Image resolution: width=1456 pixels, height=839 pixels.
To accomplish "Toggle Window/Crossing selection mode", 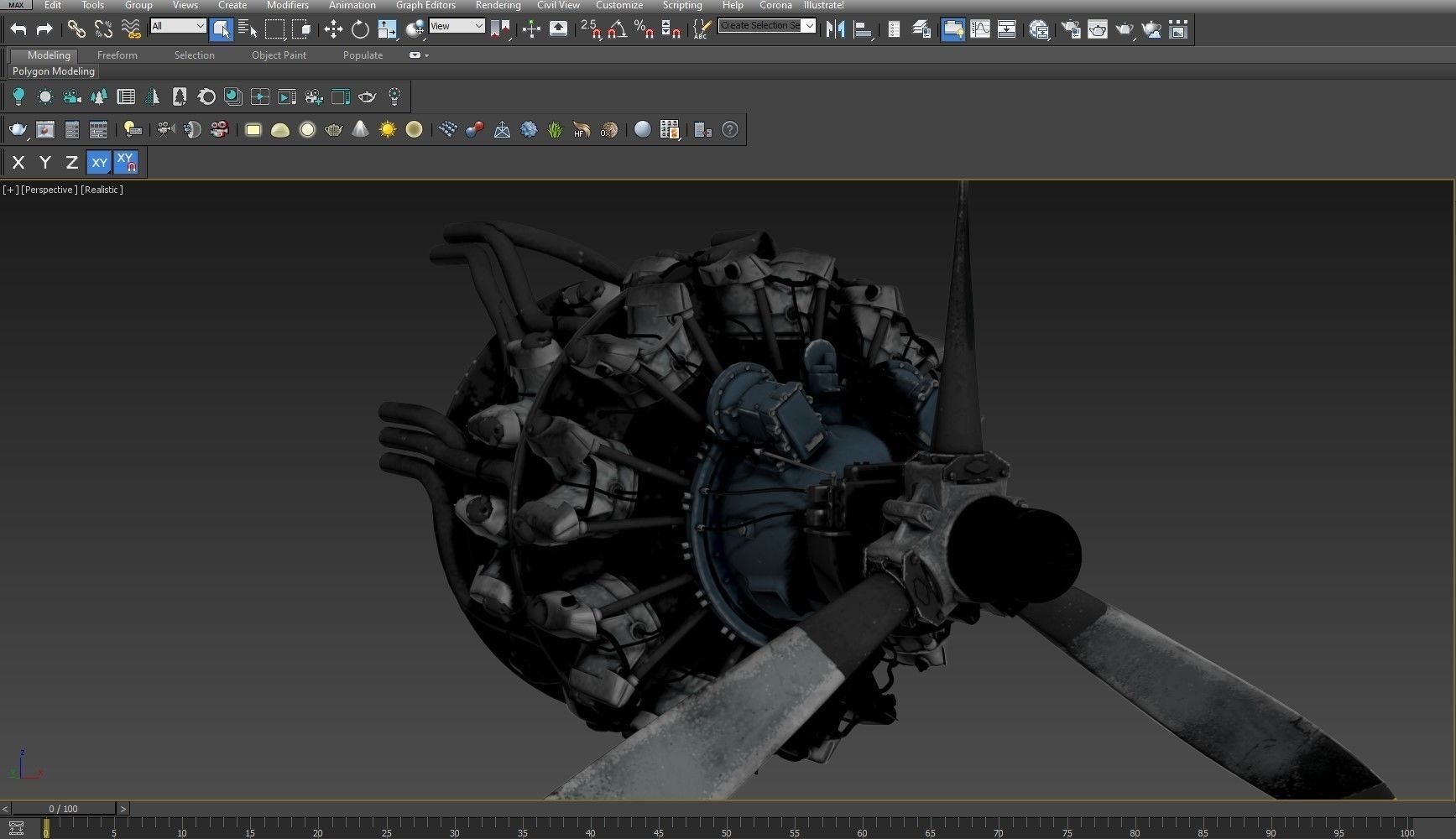I will pyautogui.click(x=301, y=29).
